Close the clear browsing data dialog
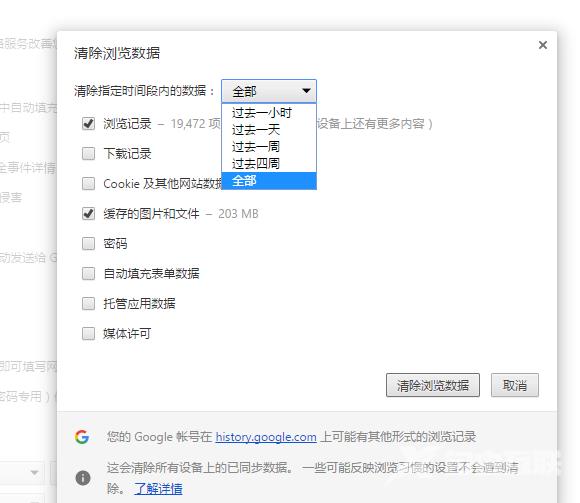 point(543,45)
